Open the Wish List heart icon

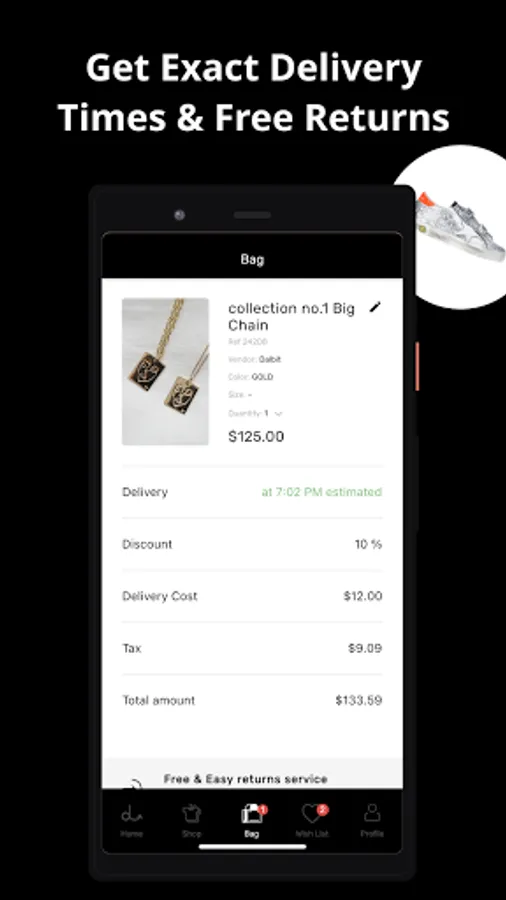click(312, 813)
